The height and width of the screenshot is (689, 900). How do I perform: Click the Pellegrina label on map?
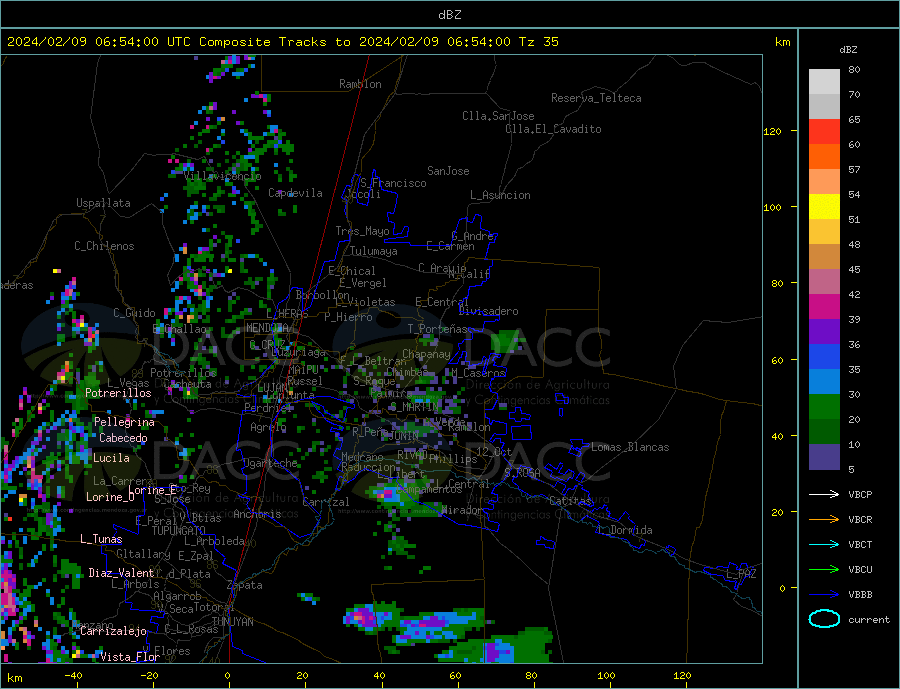125,422
